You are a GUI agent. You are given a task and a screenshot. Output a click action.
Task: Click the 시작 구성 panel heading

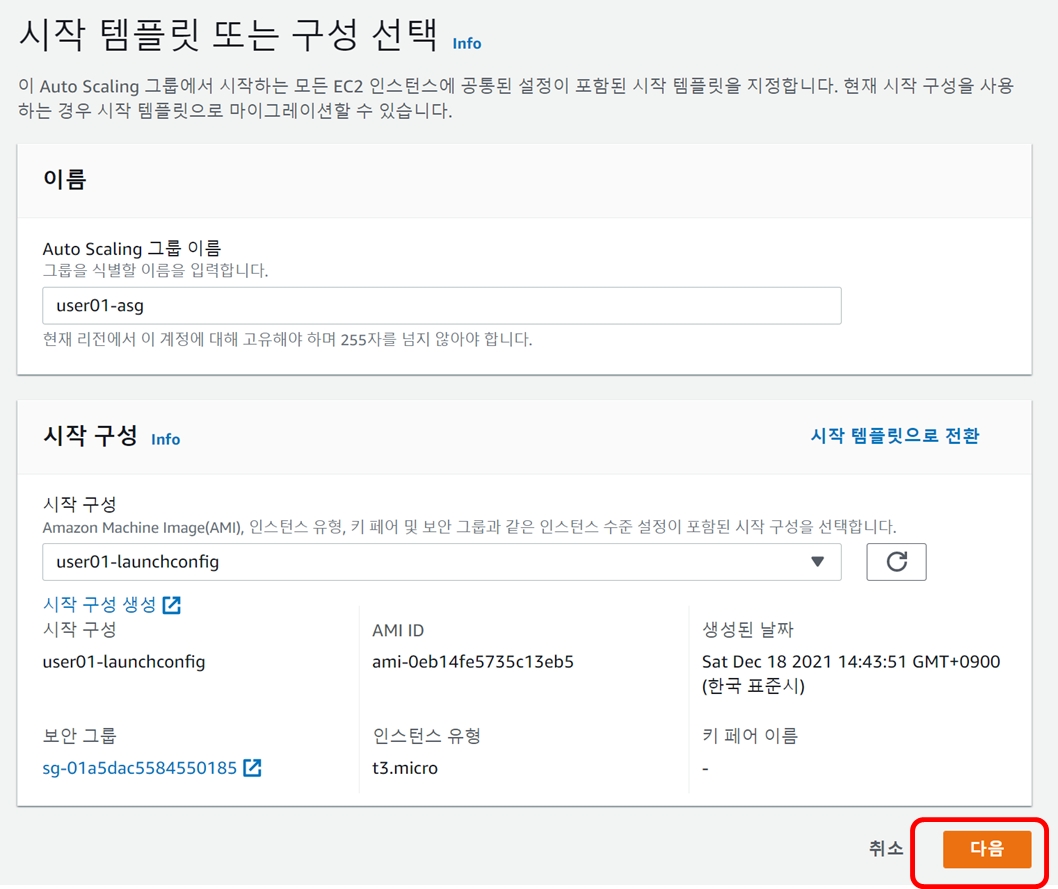(91, 436)
